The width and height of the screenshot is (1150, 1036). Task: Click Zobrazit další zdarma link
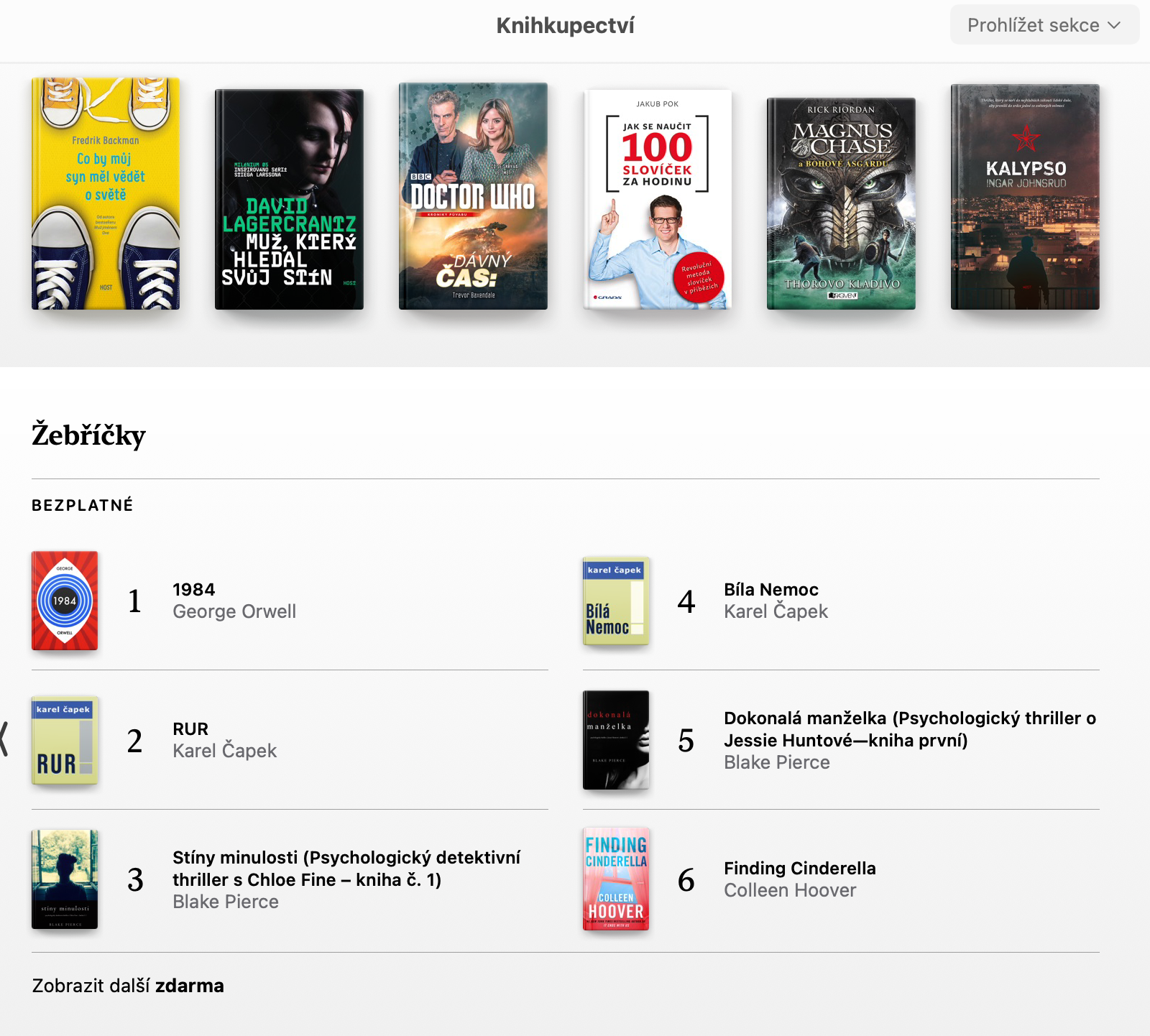[x=128, y=986]
